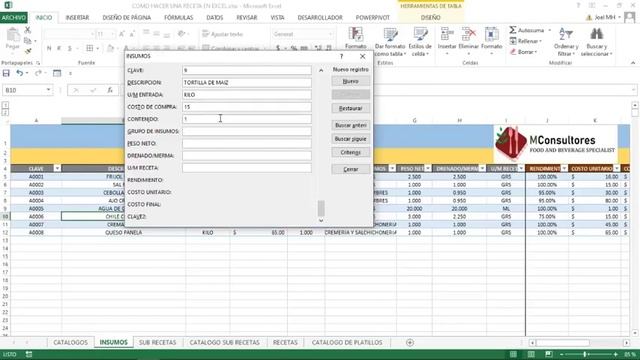Open the U/M RECETA column filter dropdown
This screenshot has width=640, height=360.
coord(521,168)
